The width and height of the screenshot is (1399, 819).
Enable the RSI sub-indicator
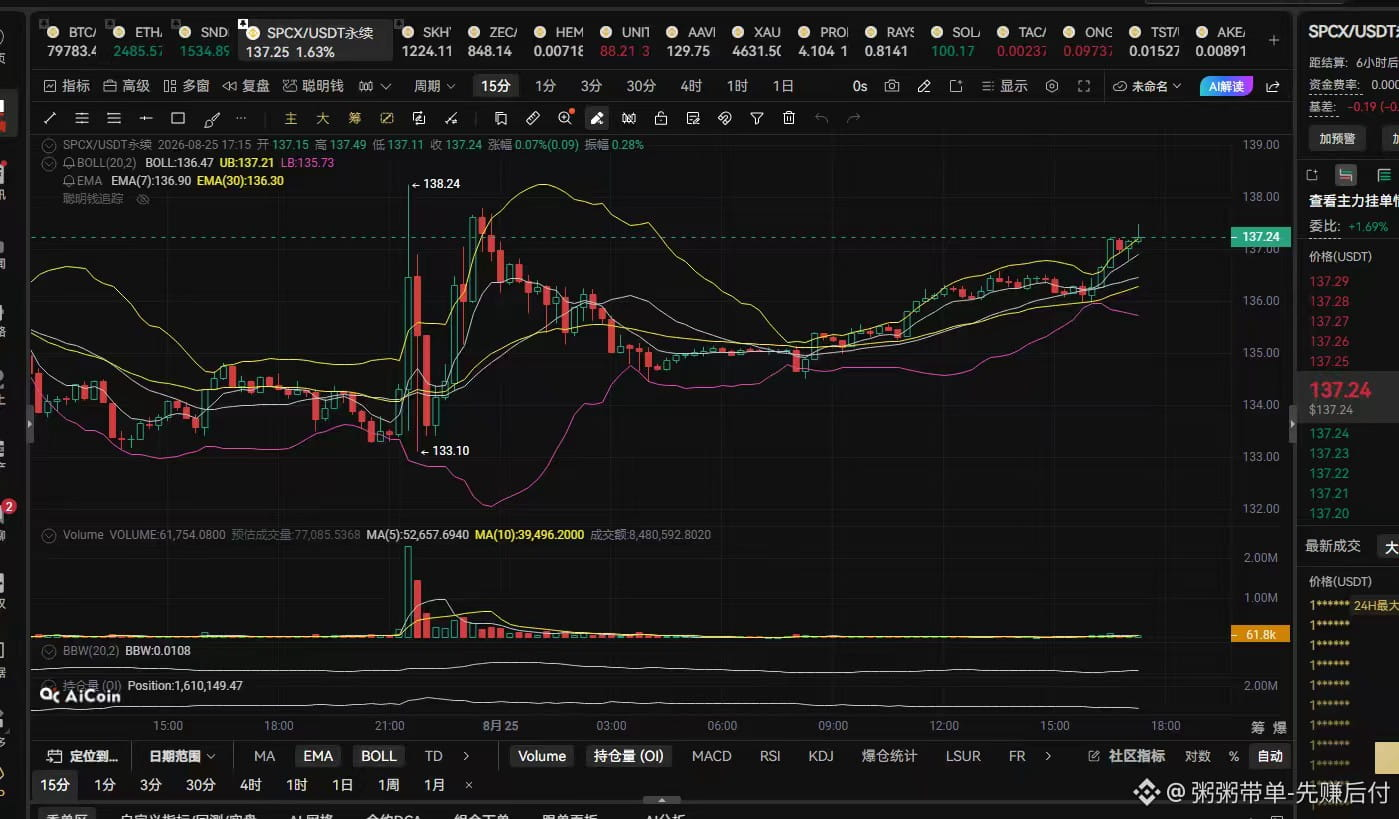(770, 756)
